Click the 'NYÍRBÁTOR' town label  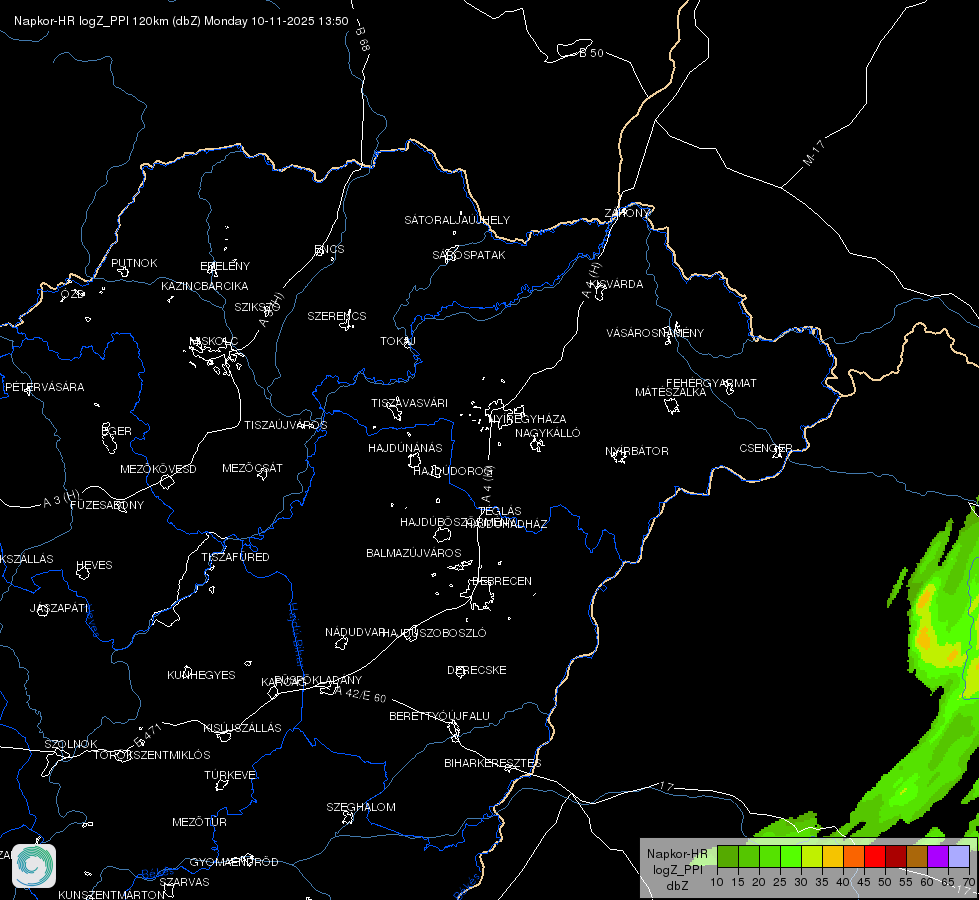click(x=637, y=451)
